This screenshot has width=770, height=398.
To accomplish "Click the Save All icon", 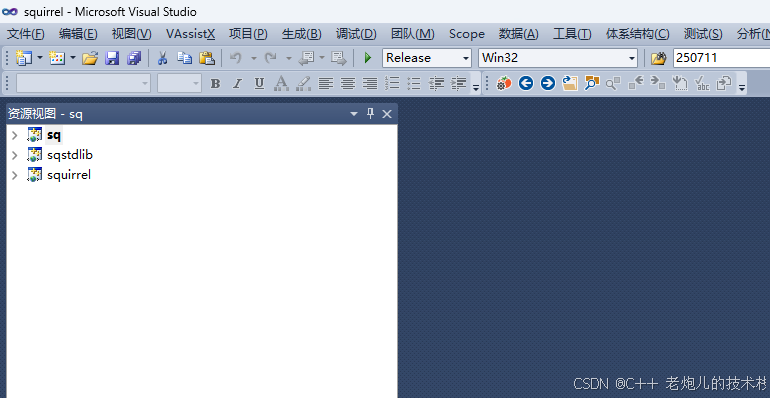I will (134, 58).
